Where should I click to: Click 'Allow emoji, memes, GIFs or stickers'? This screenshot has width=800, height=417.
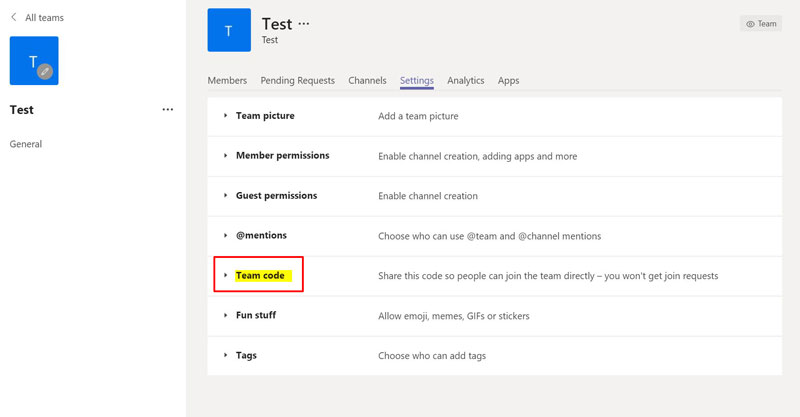coord(454,316)
